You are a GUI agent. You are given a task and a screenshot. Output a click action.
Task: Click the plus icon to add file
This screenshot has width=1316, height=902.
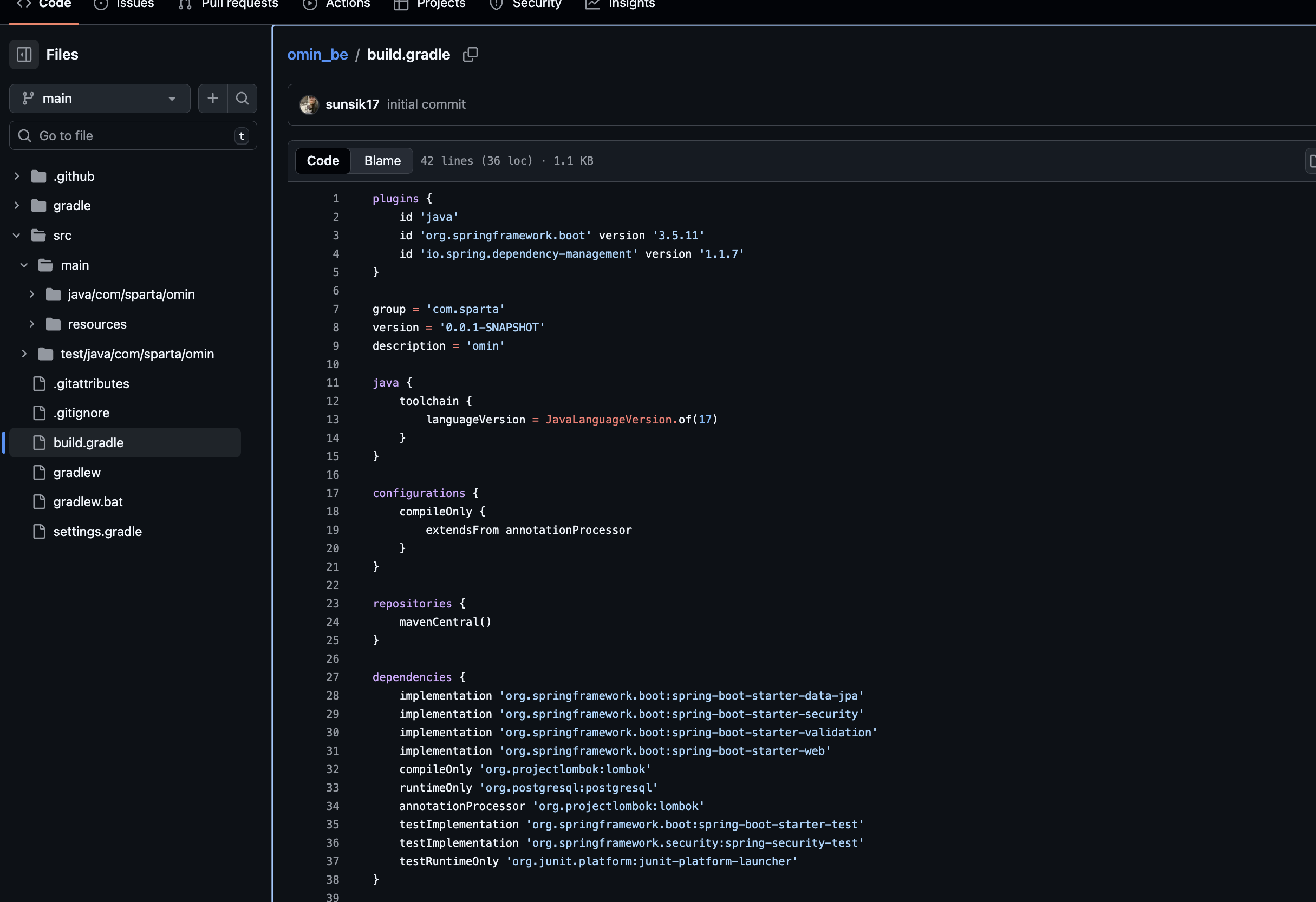click(213, 99)
